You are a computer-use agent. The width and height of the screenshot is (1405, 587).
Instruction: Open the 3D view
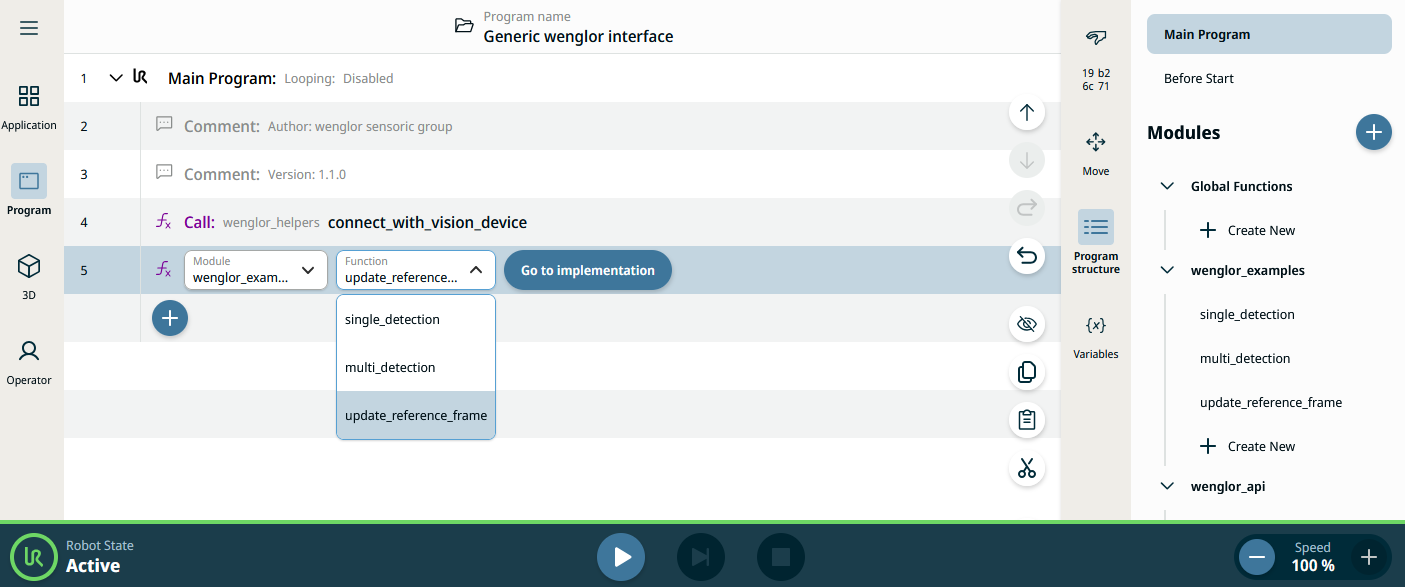click(x=29, y=276)
